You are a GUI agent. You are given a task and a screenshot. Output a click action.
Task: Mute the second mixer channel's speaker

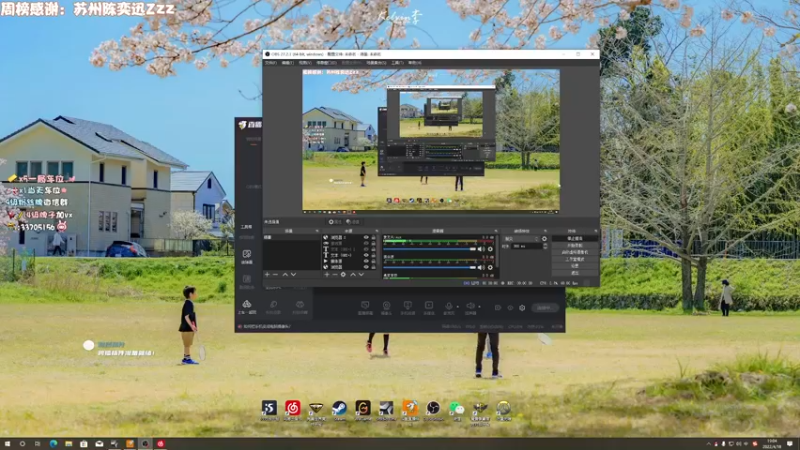pos(480,267)
